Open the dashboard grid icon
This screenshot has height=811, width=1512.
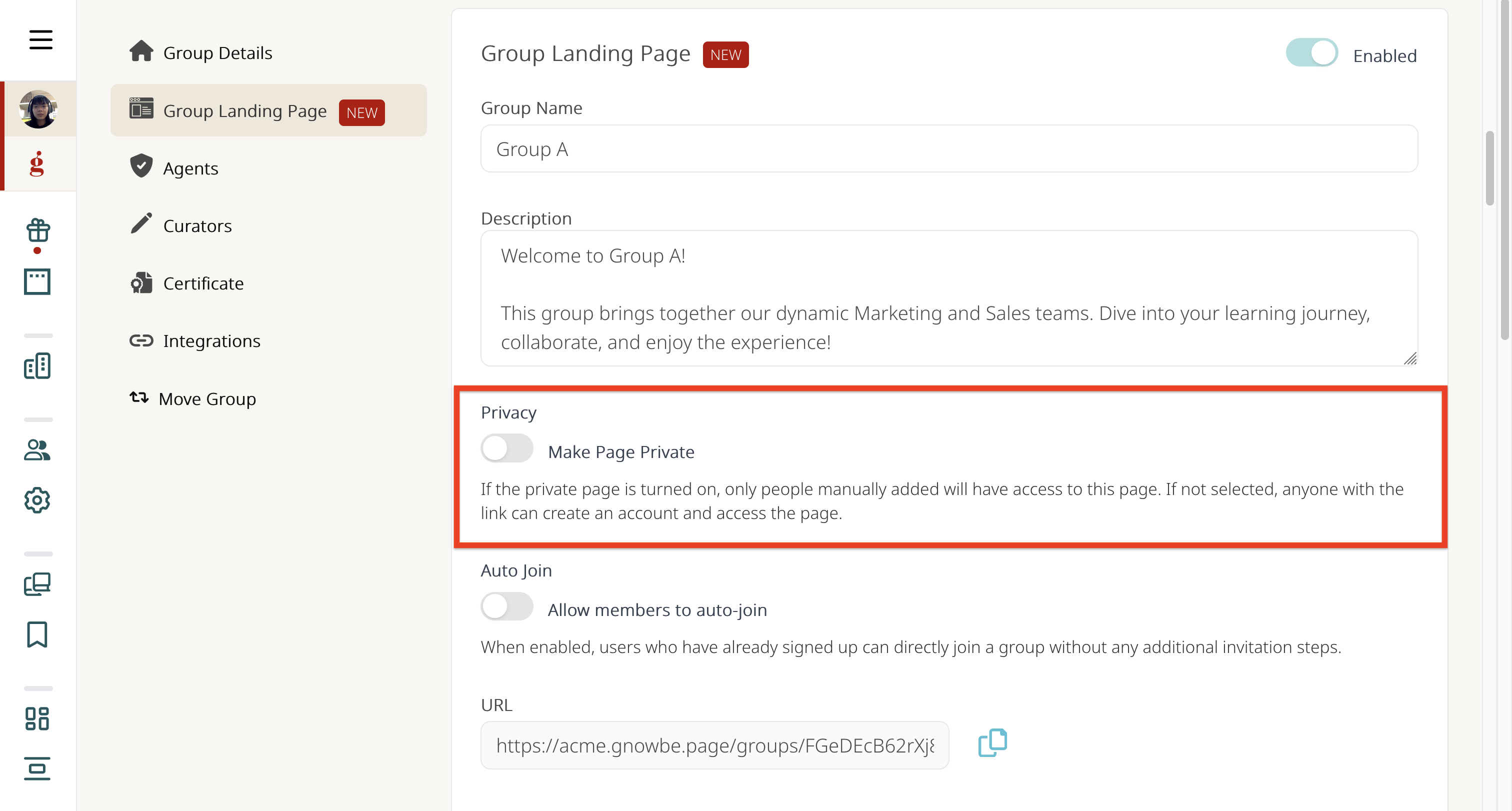click(37, 718)
